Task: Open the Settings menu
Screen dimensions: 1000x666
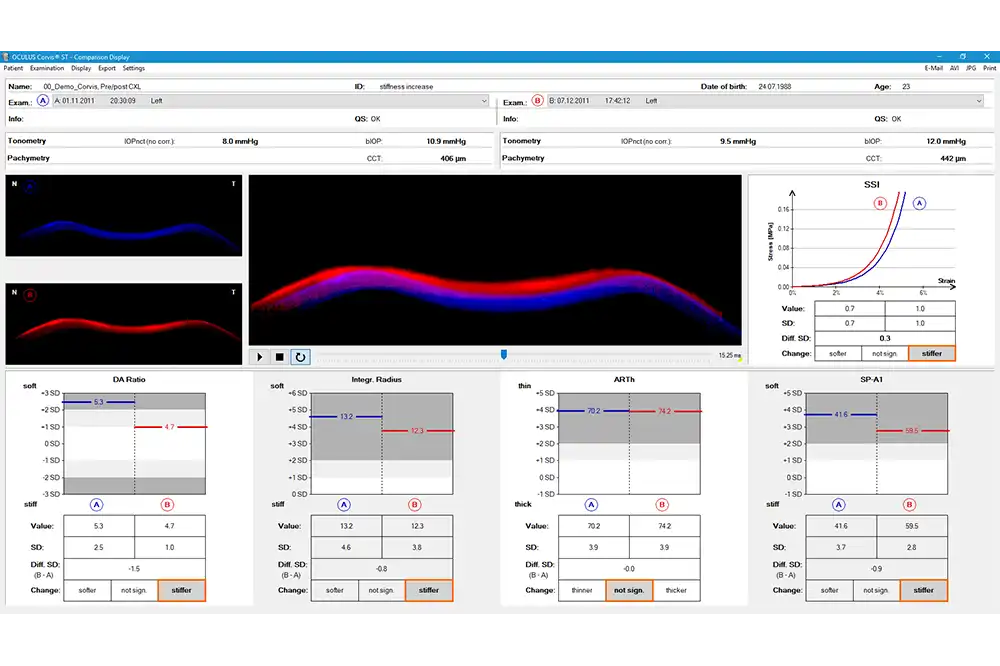Action: tap(134, 68)
